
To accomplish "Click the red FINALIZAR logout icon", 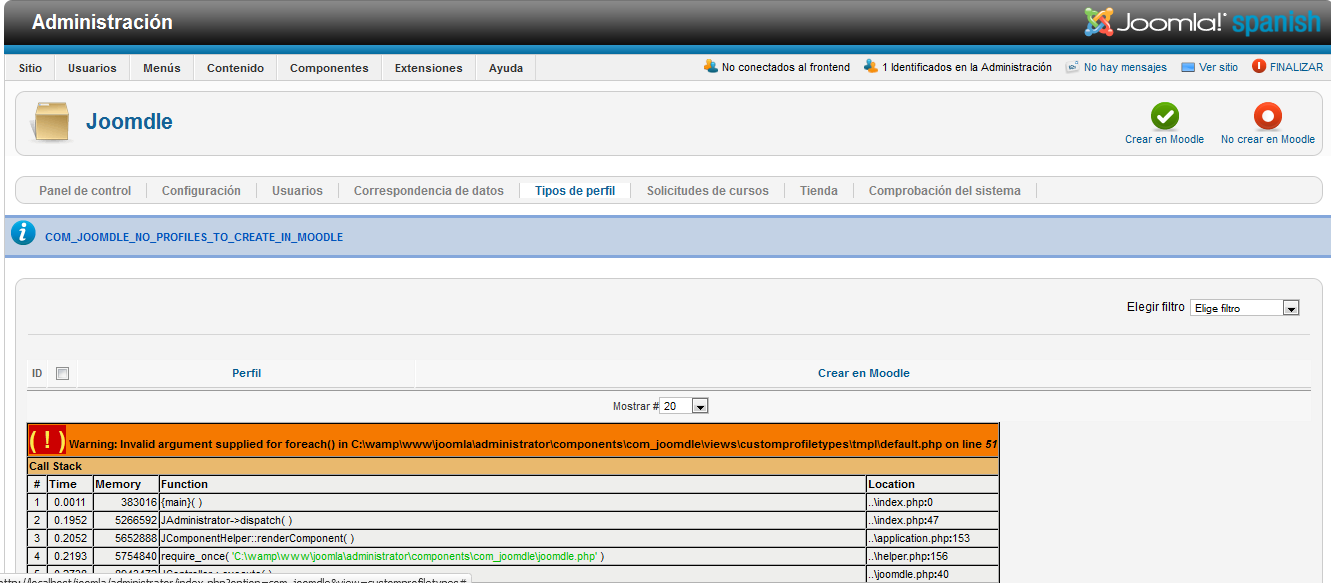I will pos(1258,67).
